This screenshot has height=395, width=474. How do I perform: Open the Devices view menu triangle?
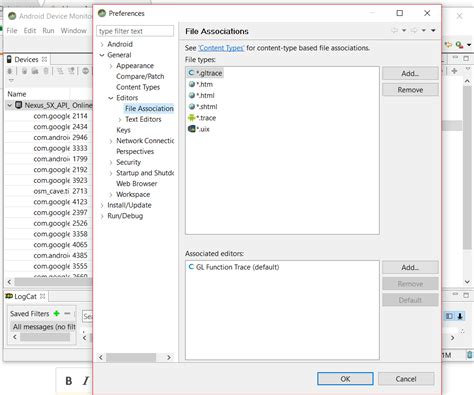coord(11,81)
